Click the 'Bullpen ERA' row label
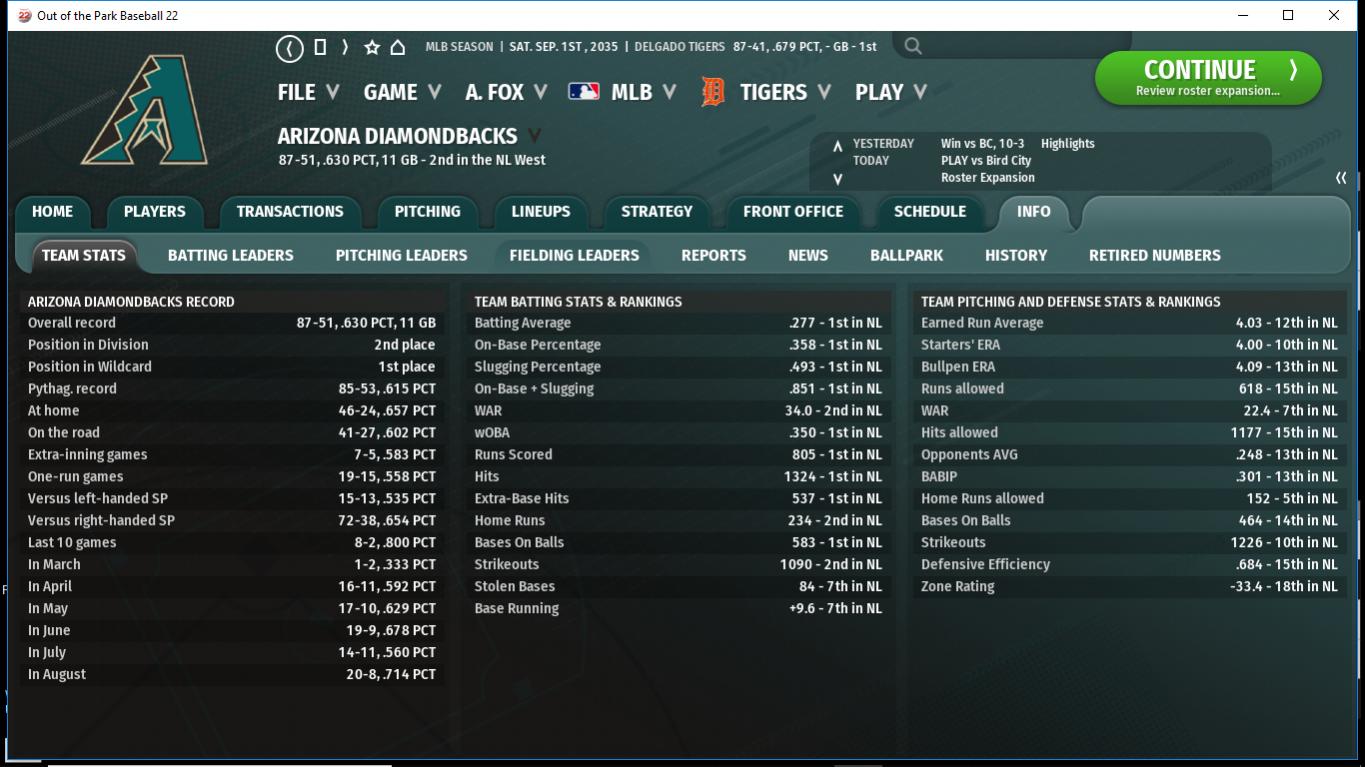 pyautogui.click(x=958, y=367)
